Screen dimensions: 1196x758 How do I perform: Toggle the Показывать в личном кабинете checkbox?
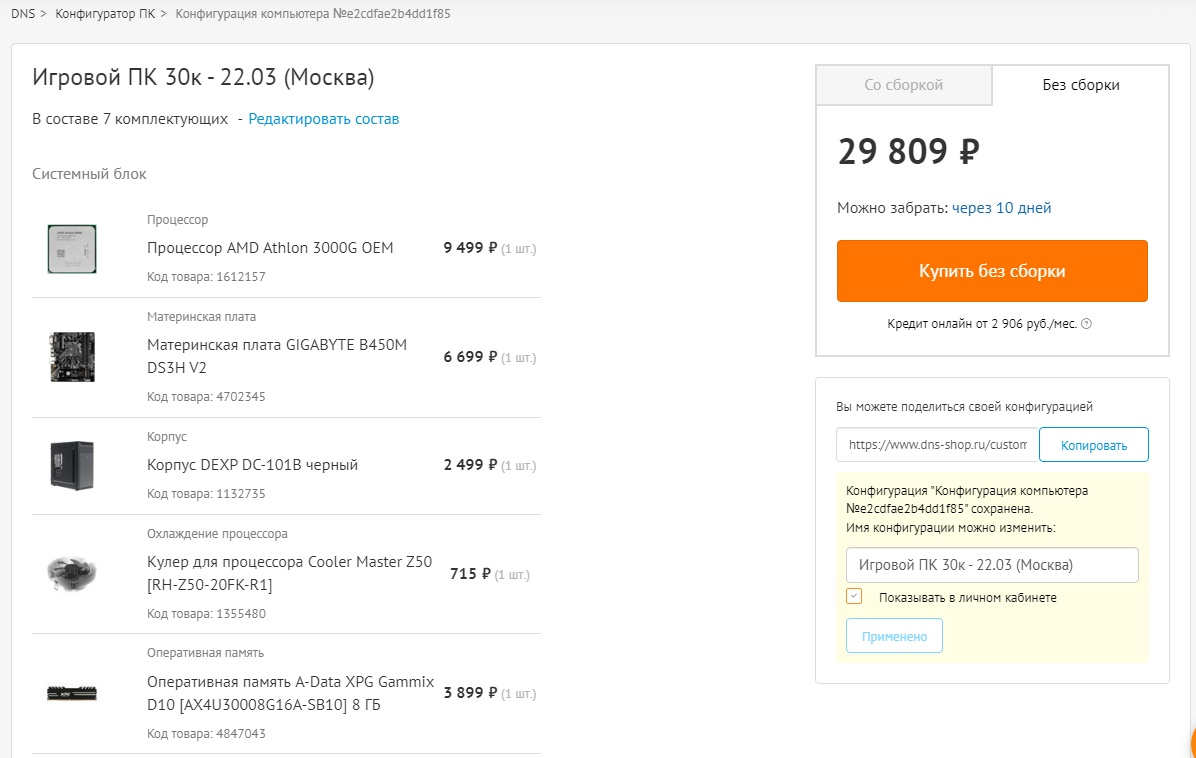click(854, 596)
